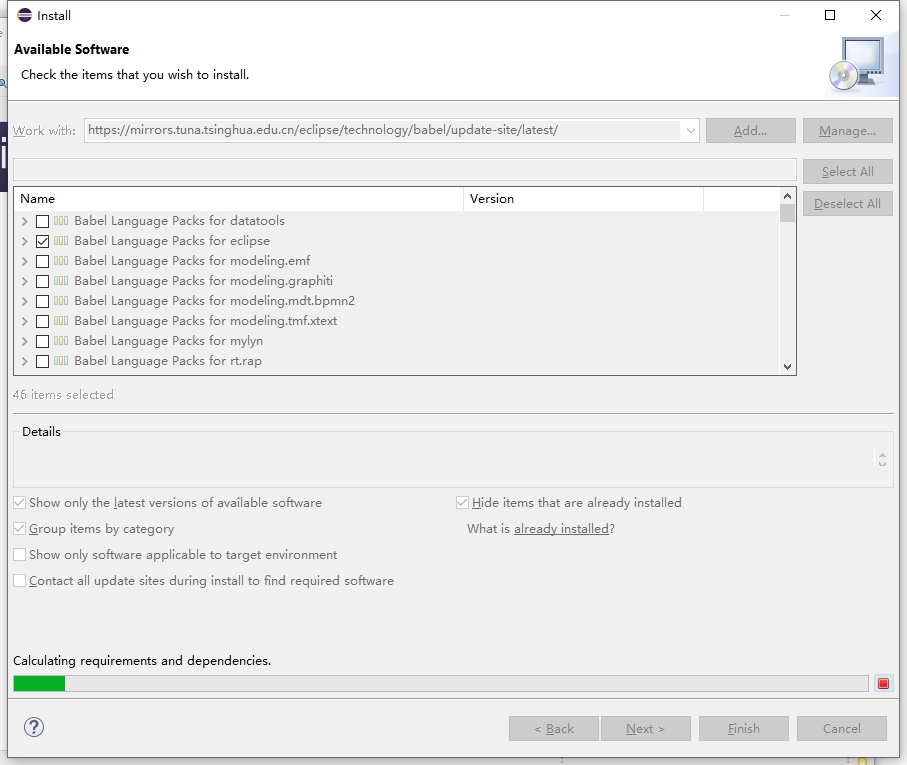Expand the modeling.tmf.xtext language packs node

click(24, 321)
